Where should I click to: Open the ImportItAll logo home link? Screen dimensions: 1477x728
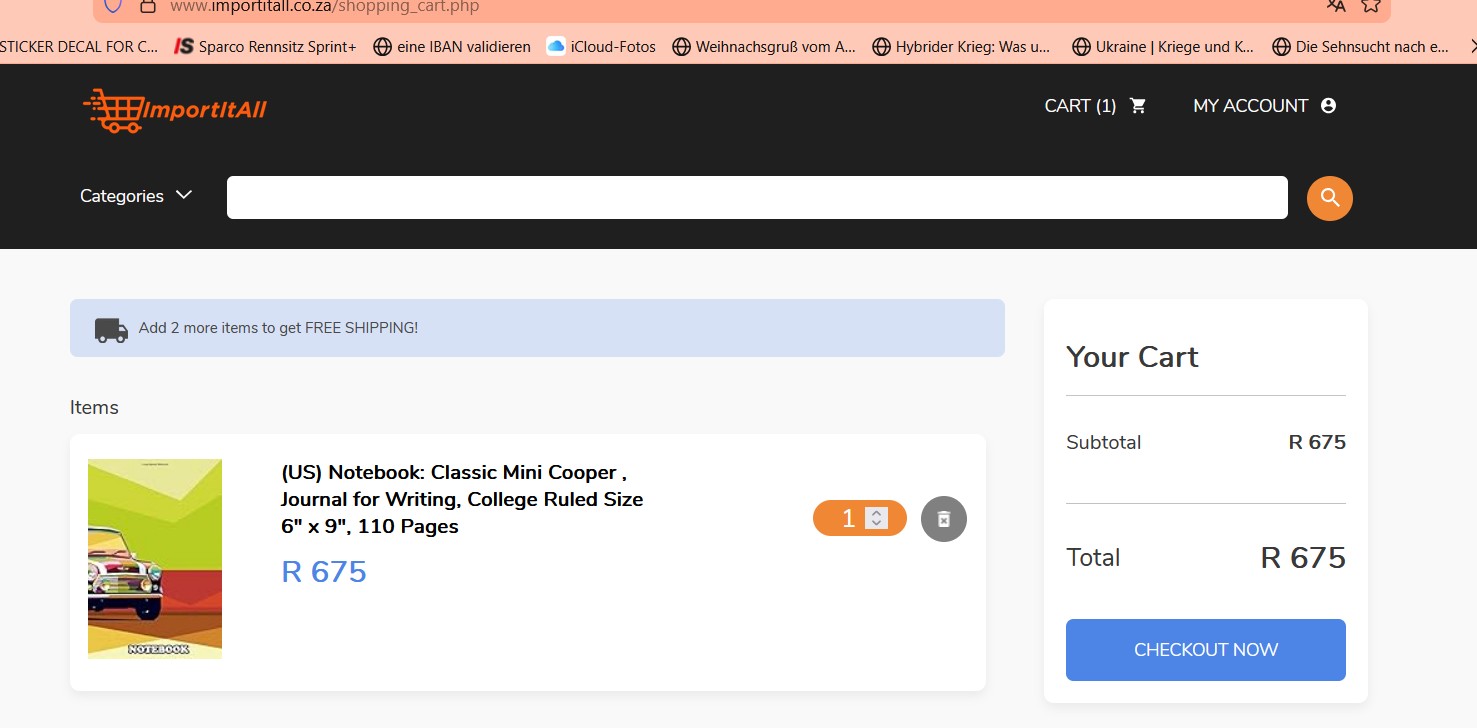tap(175, 110)
